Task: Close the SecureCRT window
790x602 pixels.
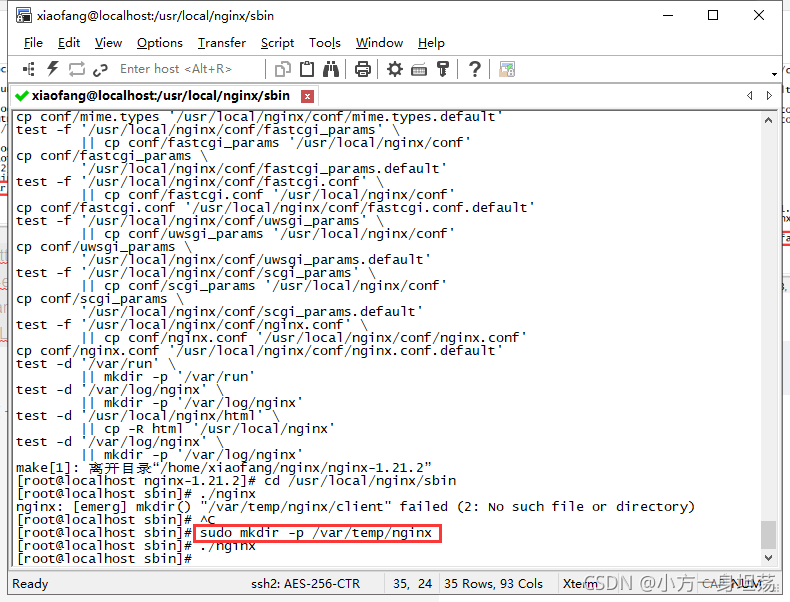Action: coord(759,16)
